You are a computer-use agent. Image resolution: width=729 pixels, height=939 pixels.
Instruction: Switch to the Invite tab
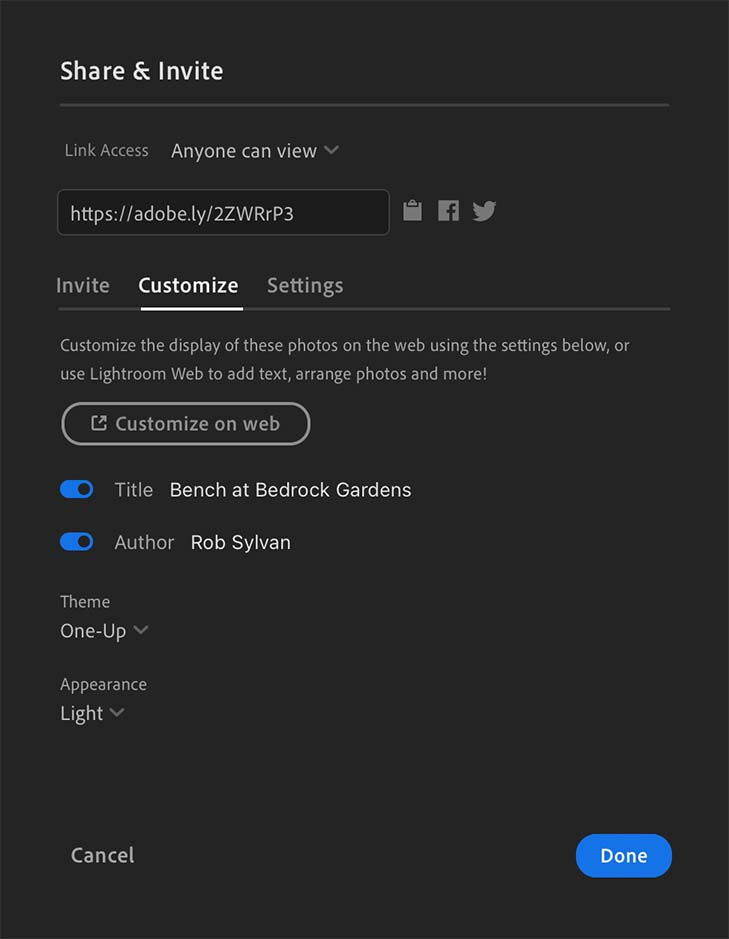(83, 285)
